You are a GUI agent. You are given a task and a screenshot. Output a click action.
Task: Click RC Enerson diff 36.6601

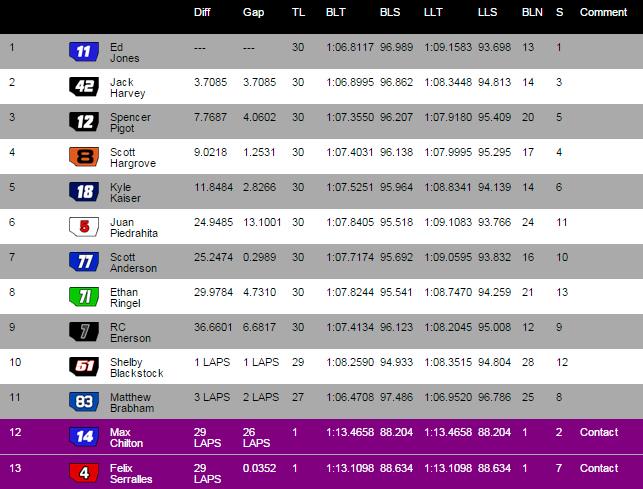[213, 327]
